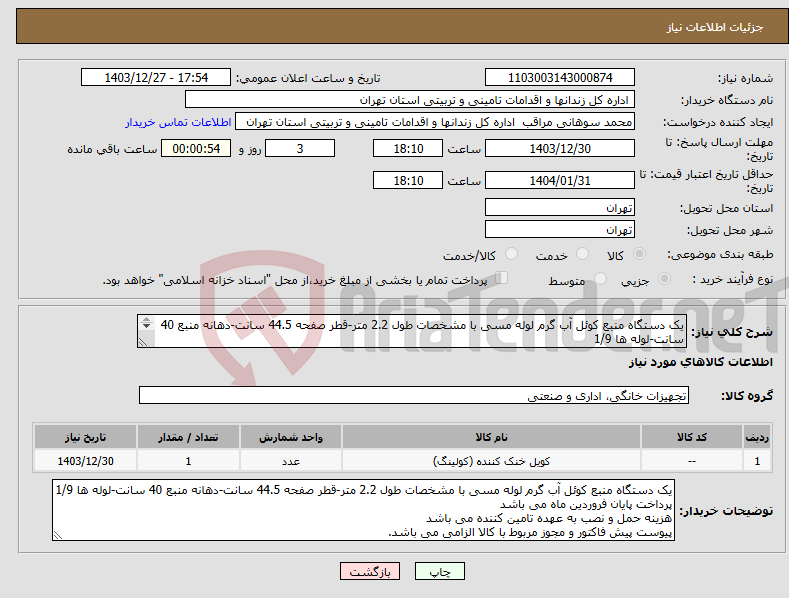Click the quantity cell 1 in the goods row
Image resolution: width=789 pixels, height=598 pixels.
pos(188,461)
